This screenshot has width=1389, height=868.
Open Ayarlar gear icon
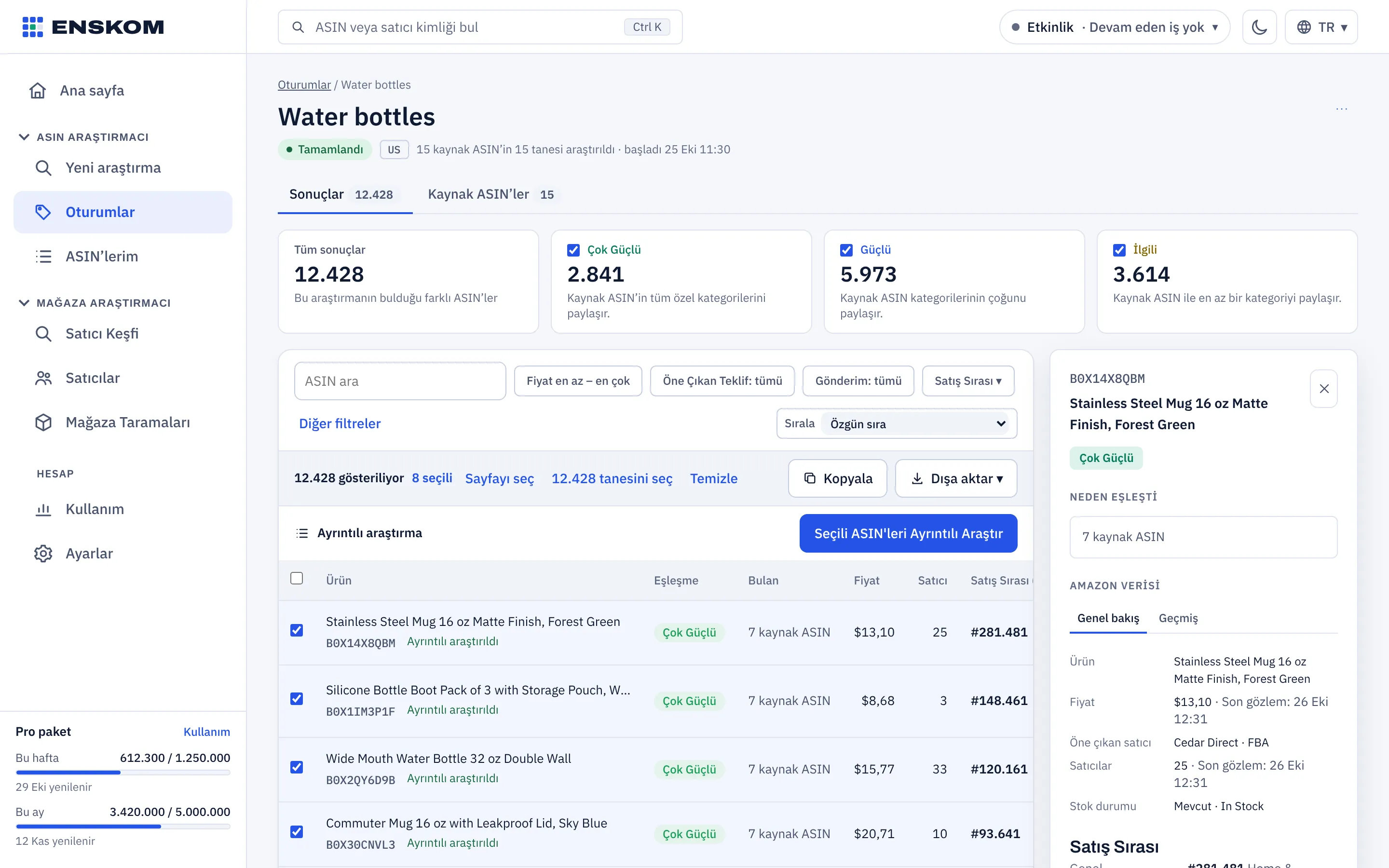(43, 554)
